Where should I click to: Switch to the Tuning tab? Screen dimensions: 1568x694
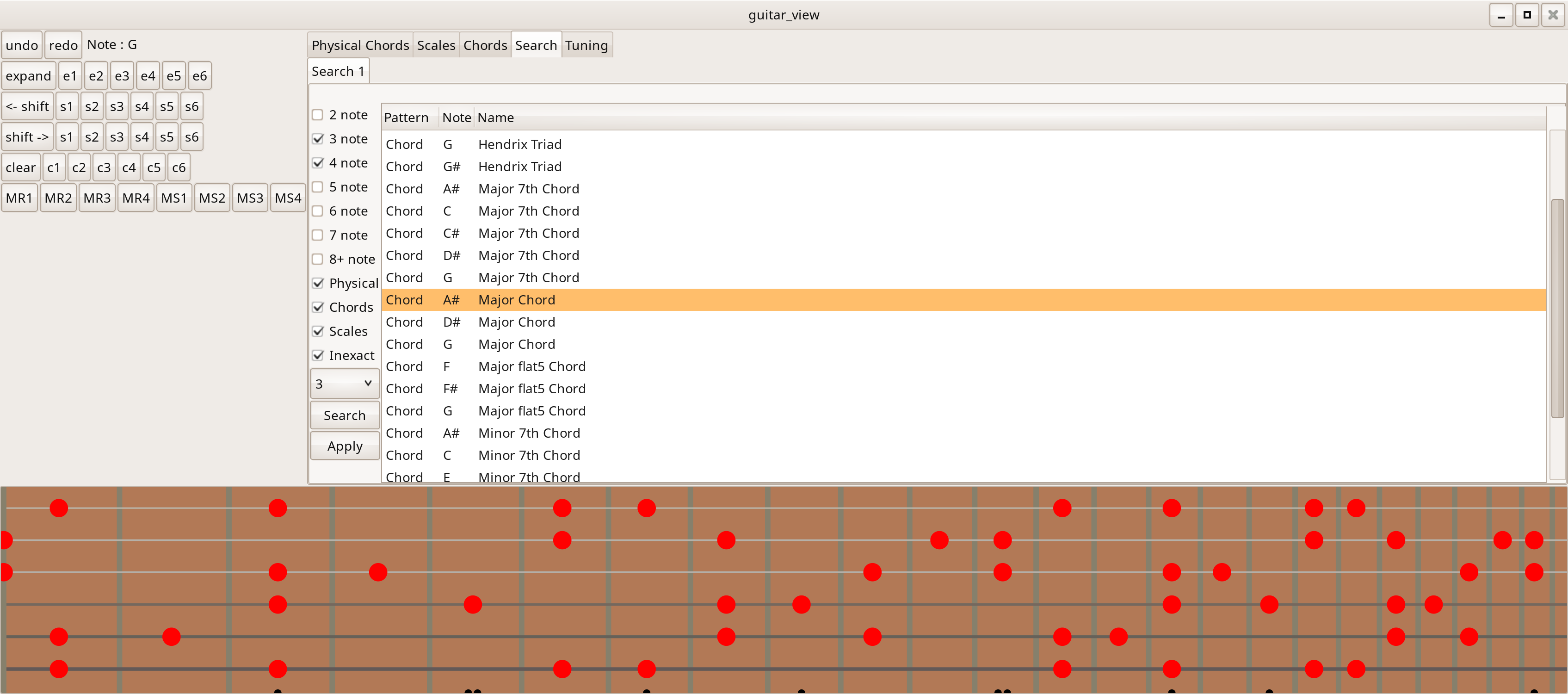pyautogui.click(x=586, y=44)
